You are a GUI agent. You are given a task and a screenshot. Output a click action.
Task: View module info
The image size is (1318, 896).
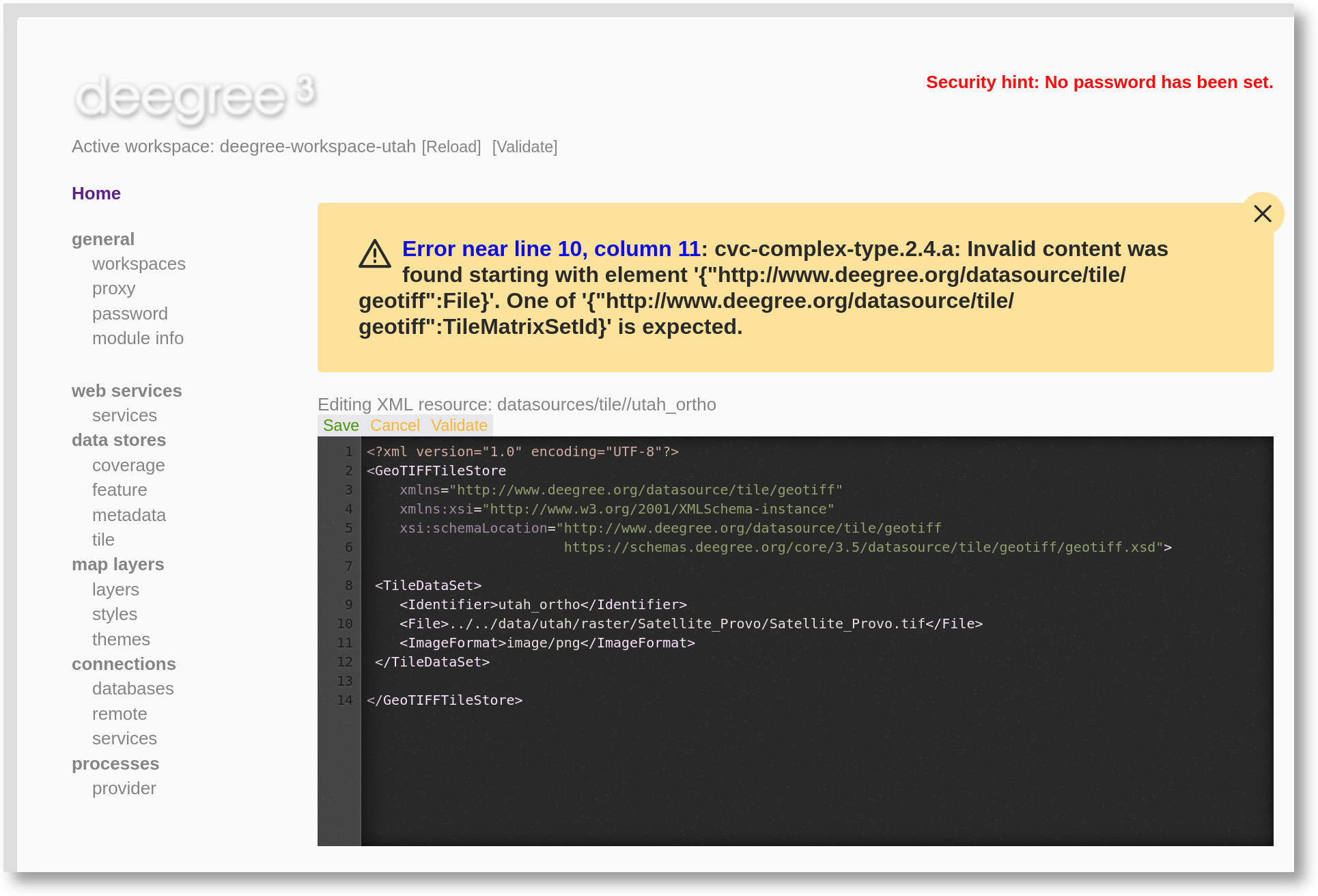(137, 338)
